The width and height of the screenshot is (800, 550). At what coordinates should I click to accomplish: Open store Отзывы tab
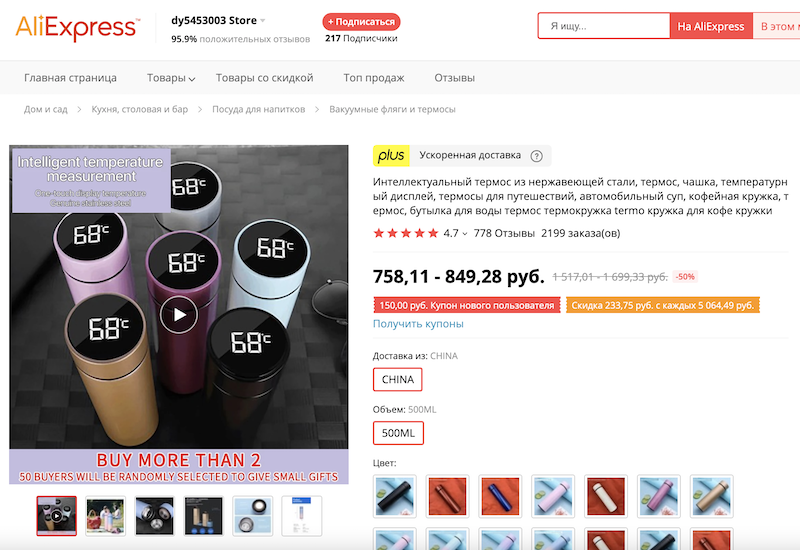(455, 78)
